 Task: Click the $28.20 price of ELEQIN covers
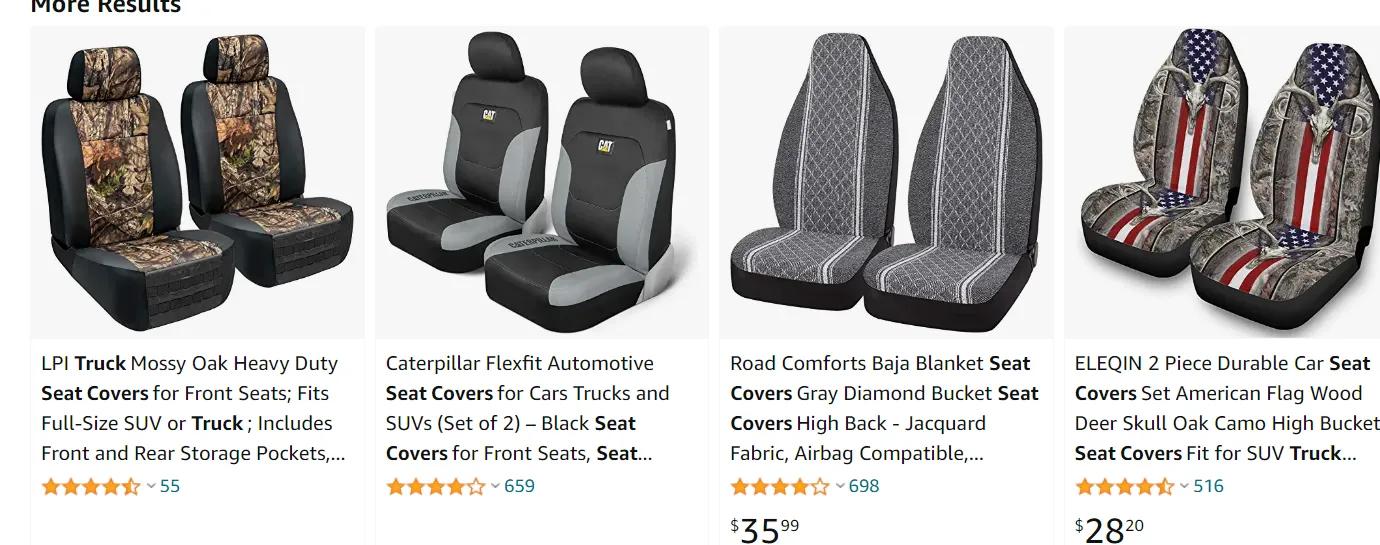click(x=1109, y=529)
